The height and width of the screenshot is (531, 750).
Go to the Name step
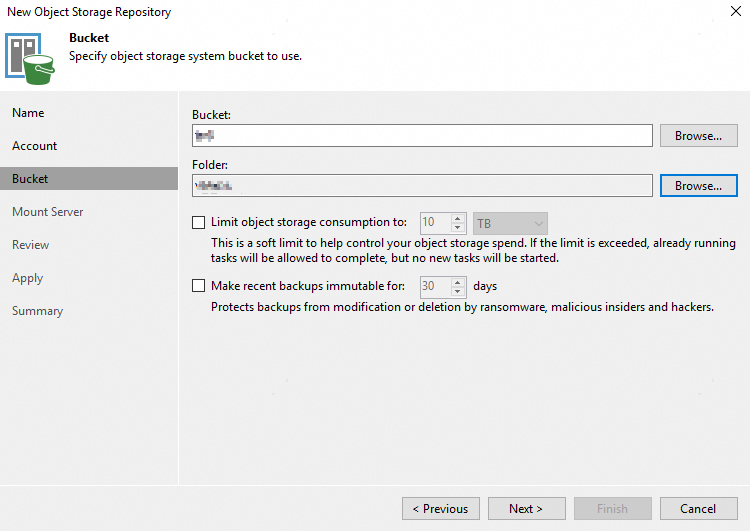tap(28, 113)
